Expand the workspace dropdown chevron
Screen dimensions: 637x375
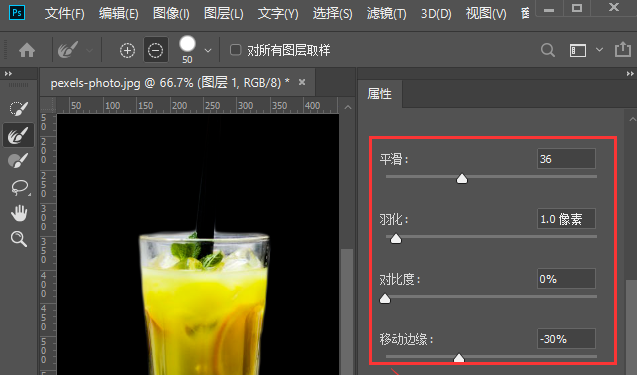tap(599, 50)
